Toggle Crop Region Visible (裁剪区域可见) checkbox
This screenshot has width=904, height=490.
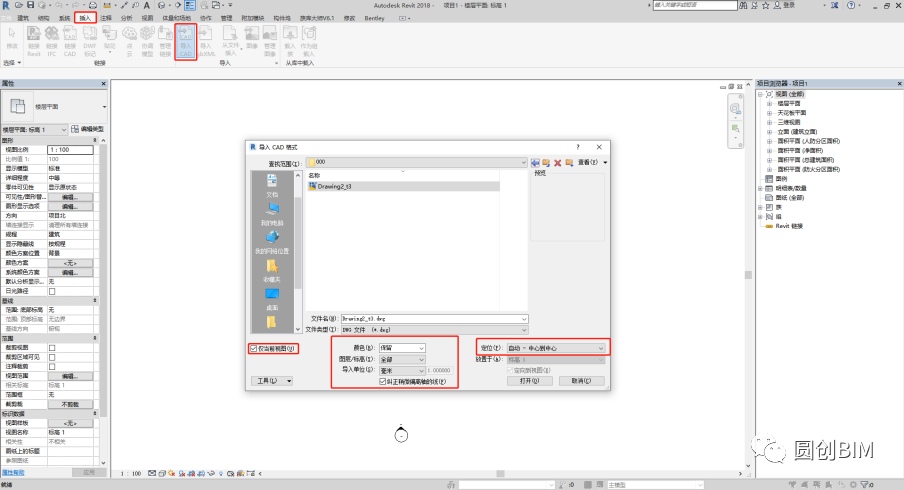52,357
